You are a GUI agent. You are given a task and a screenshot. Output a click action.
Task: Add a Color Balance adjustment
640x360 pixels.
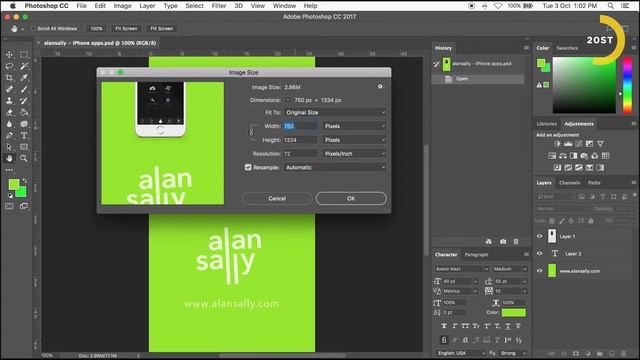(x=563, y=156)
